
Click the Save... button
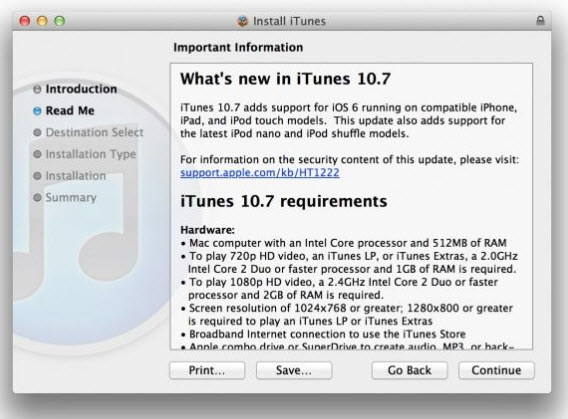pyautogui.click(x=294, y=370)
